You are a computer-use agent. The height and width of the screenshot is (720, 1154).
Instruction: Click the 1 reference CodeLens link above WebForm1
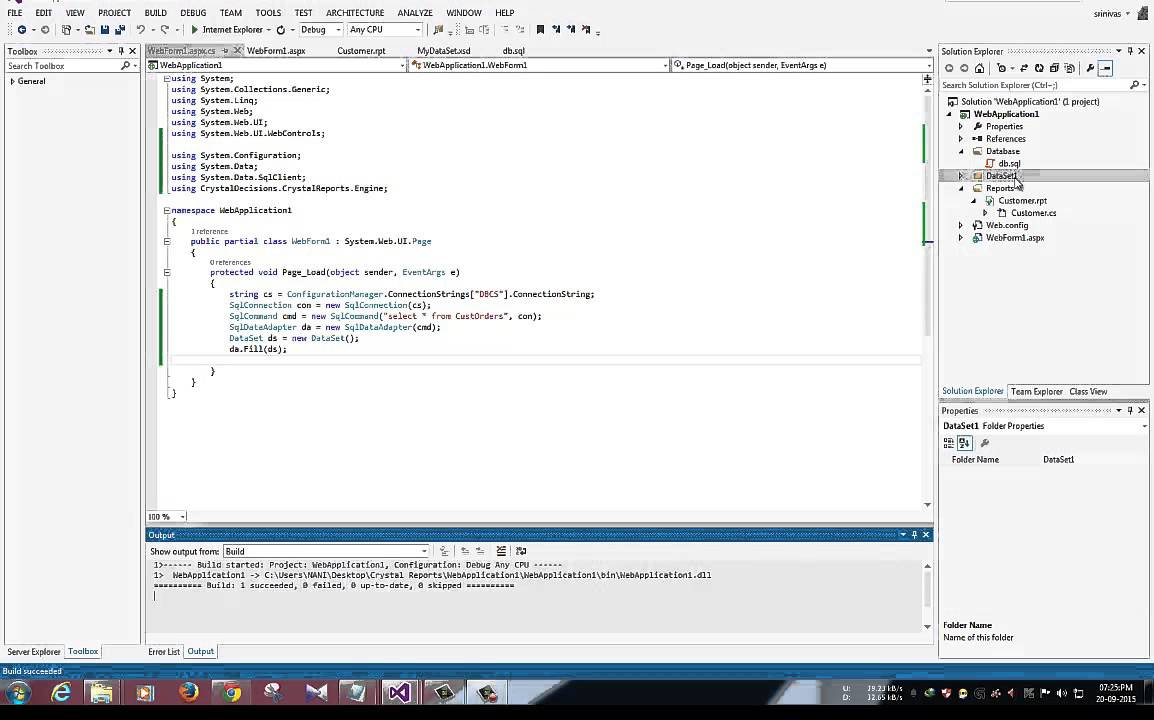(x=209, y=231)
